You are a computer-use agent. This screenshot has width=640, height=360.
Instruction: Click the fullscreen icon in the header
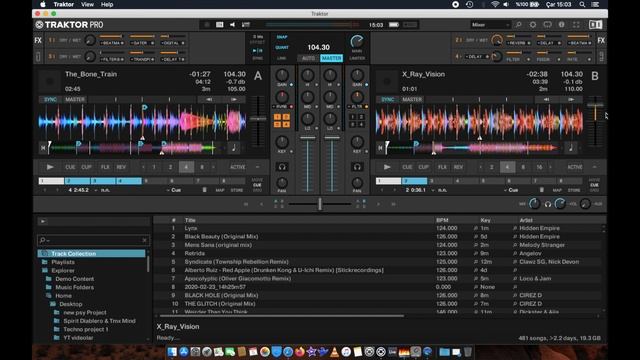(x=576, y=25)
